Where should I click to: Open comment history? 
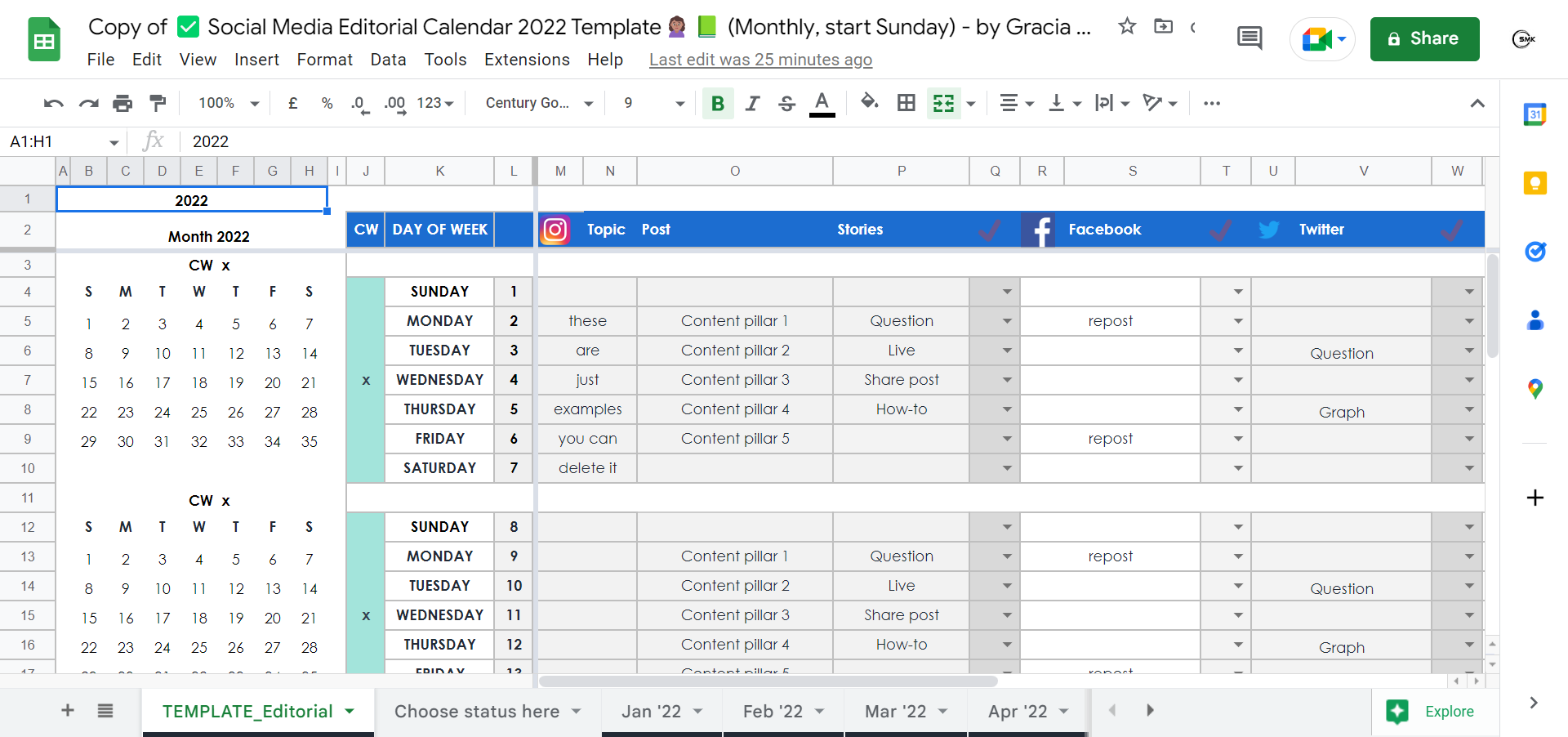point(1249,38)
